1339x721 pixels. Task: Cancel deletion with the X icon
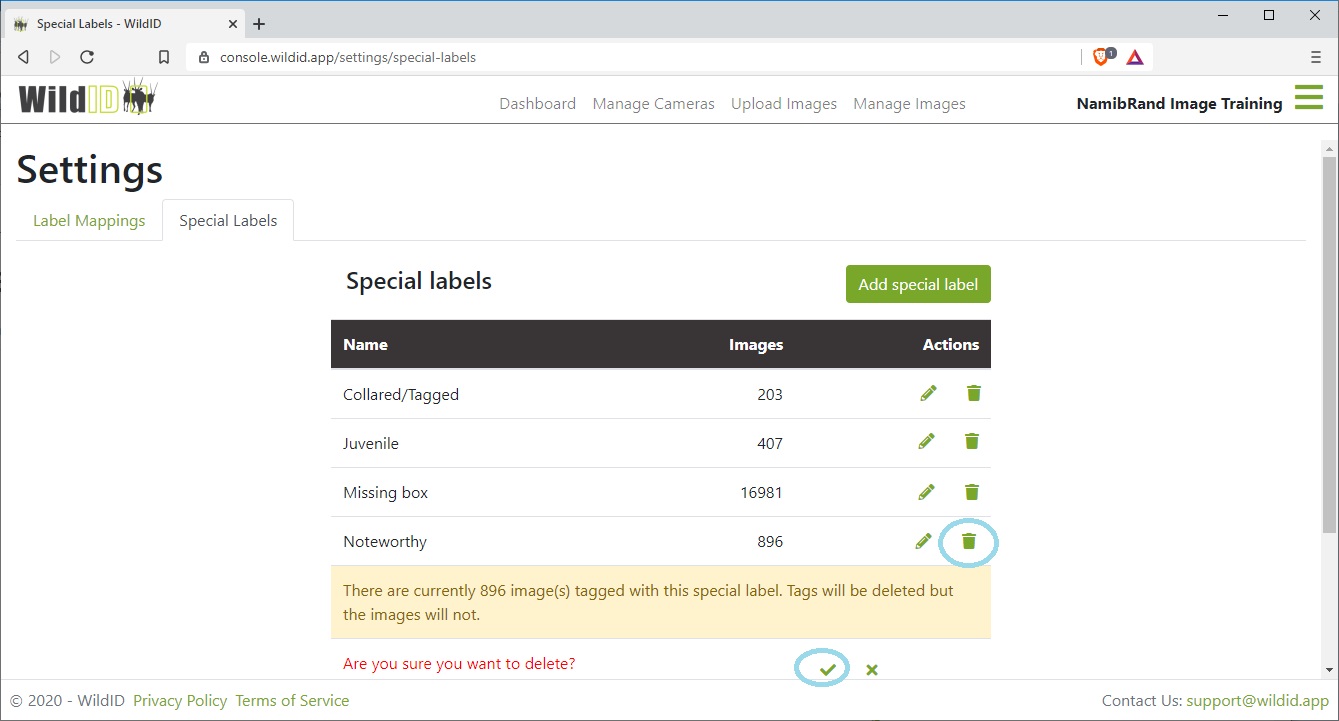(x=872, y=669)
